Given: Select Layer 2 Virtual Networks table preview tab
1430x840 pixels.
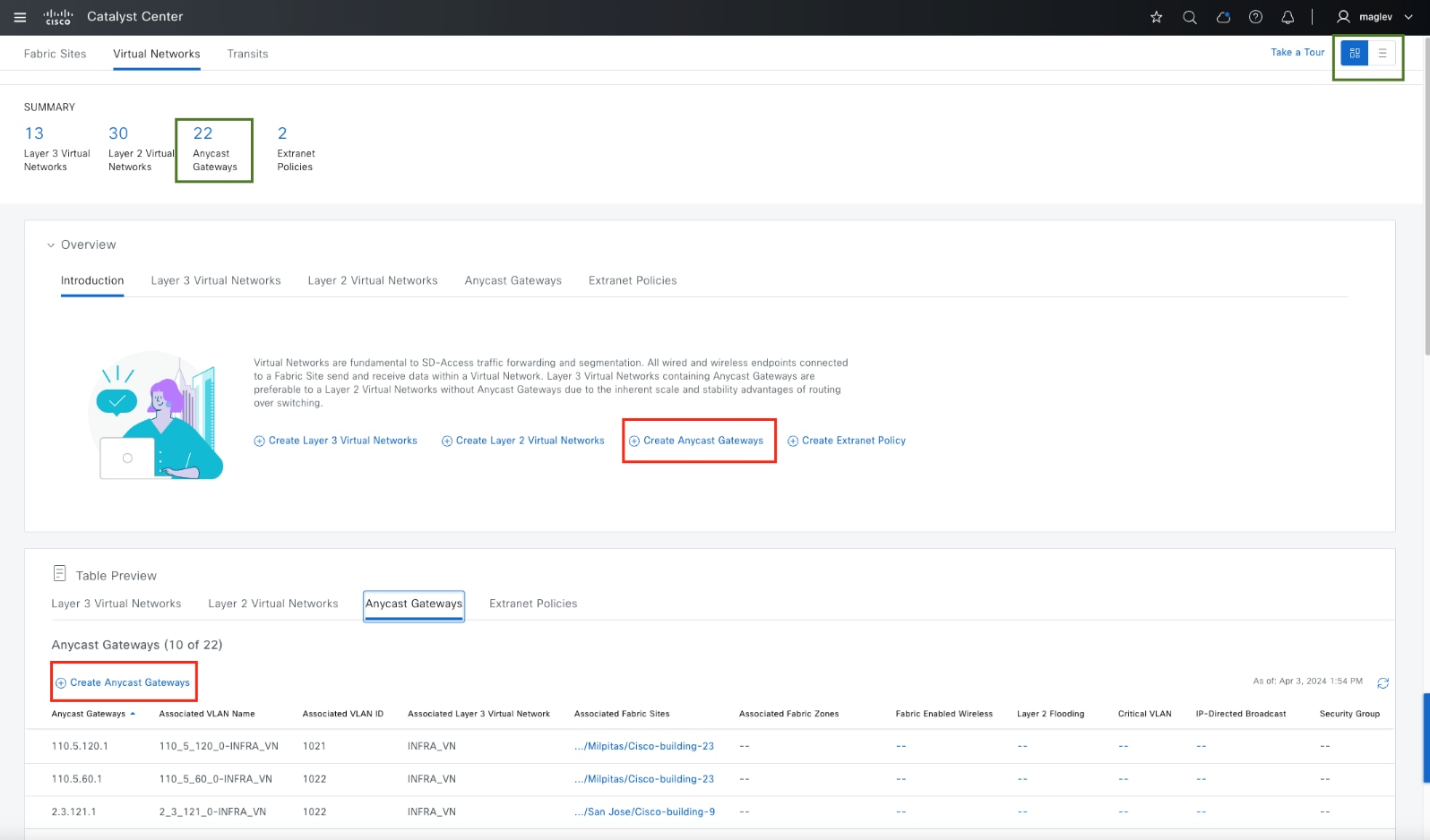Looking at the screenshot, I should 272,604.
